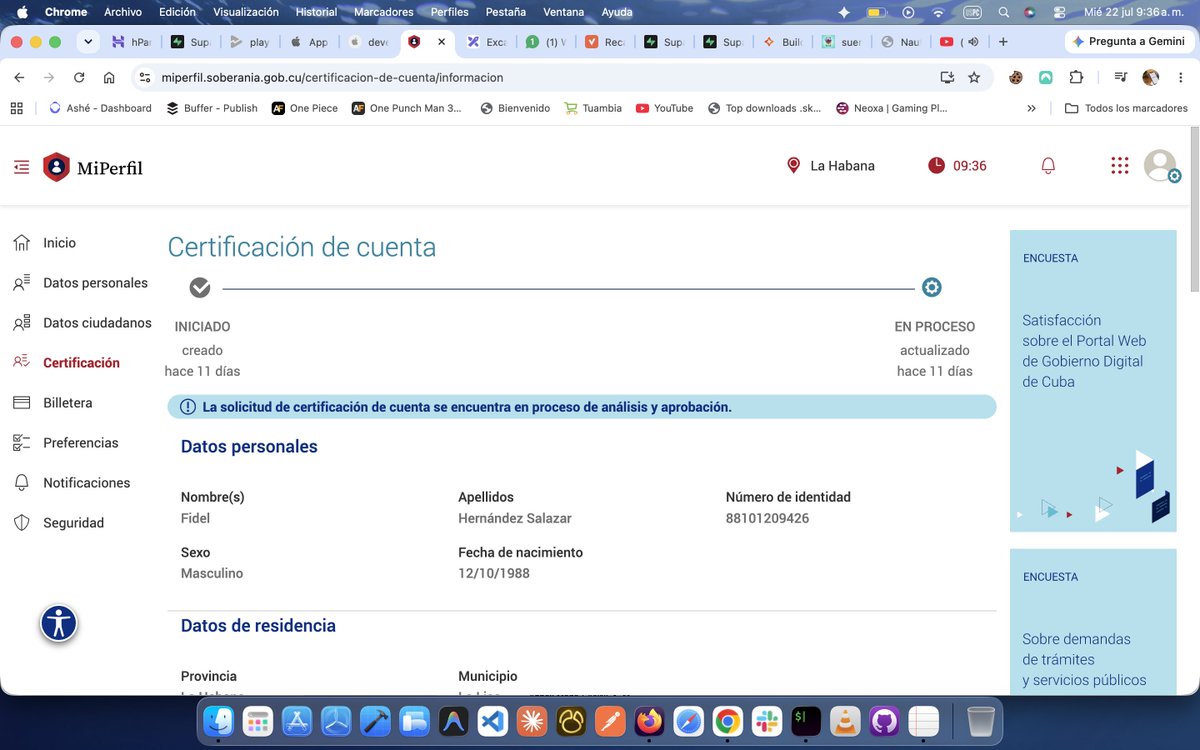Open the user avatar account menu
This screenshot has width=1200, height=750.
tap(1161, 166)
